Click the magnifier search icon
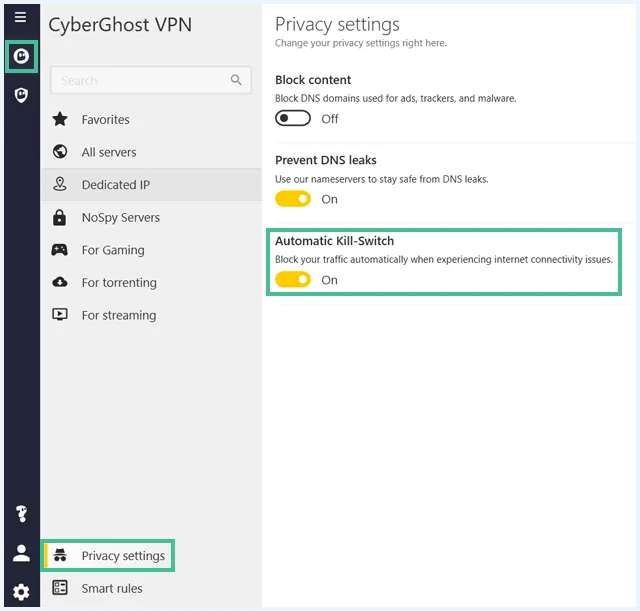This screenshot has height=611, width=640. (236, 80)
